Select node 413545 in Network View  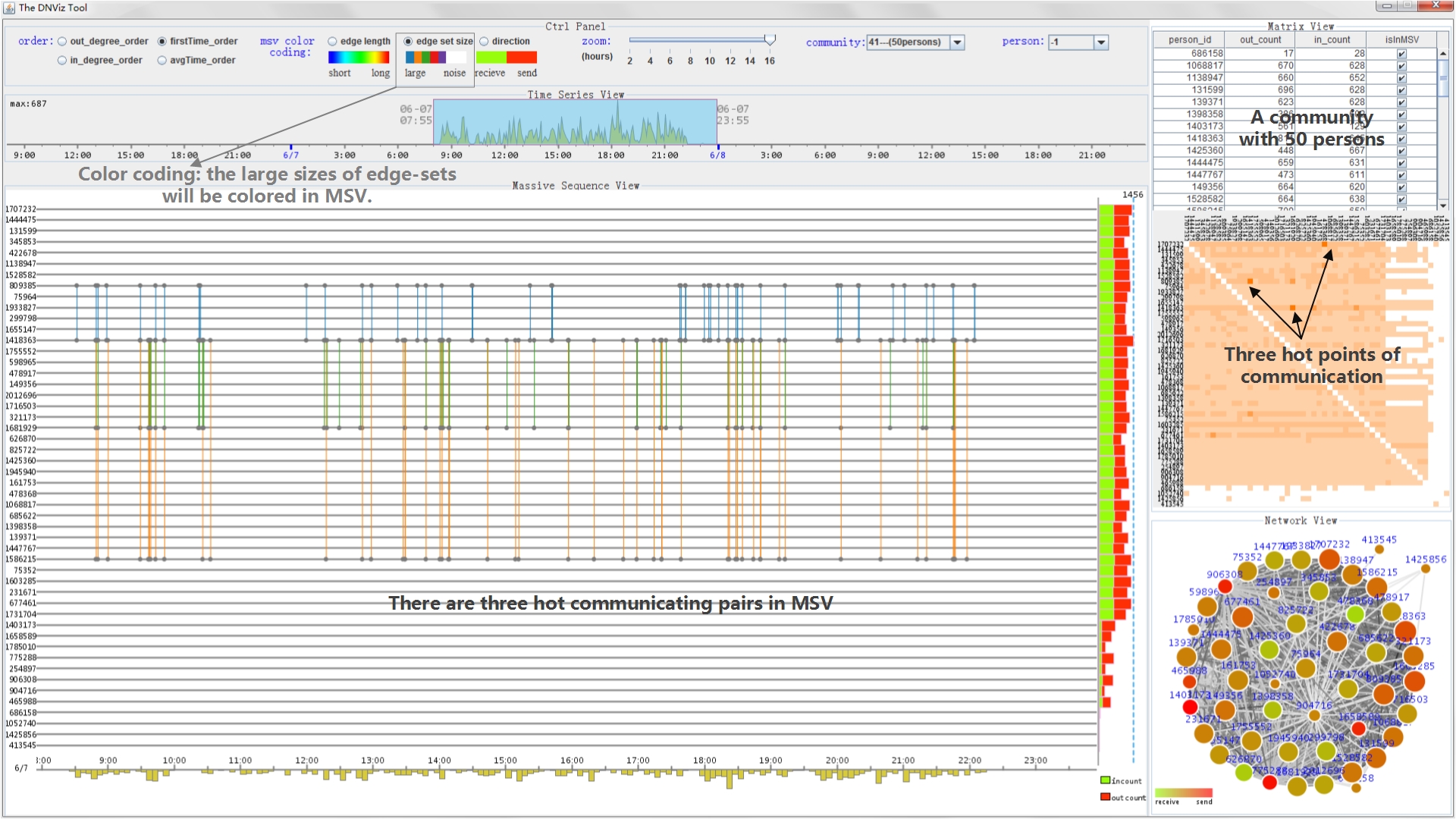point(1379,550)
